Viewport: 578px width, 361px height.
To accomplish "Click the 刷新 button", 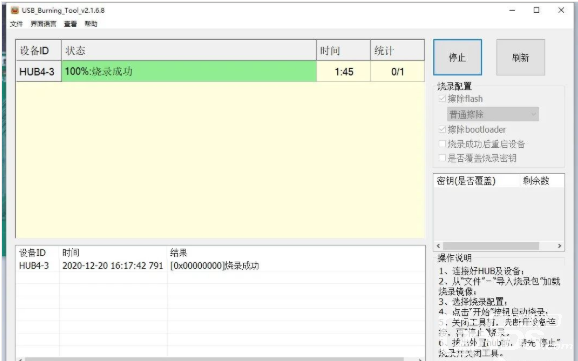I will point(520,57).
